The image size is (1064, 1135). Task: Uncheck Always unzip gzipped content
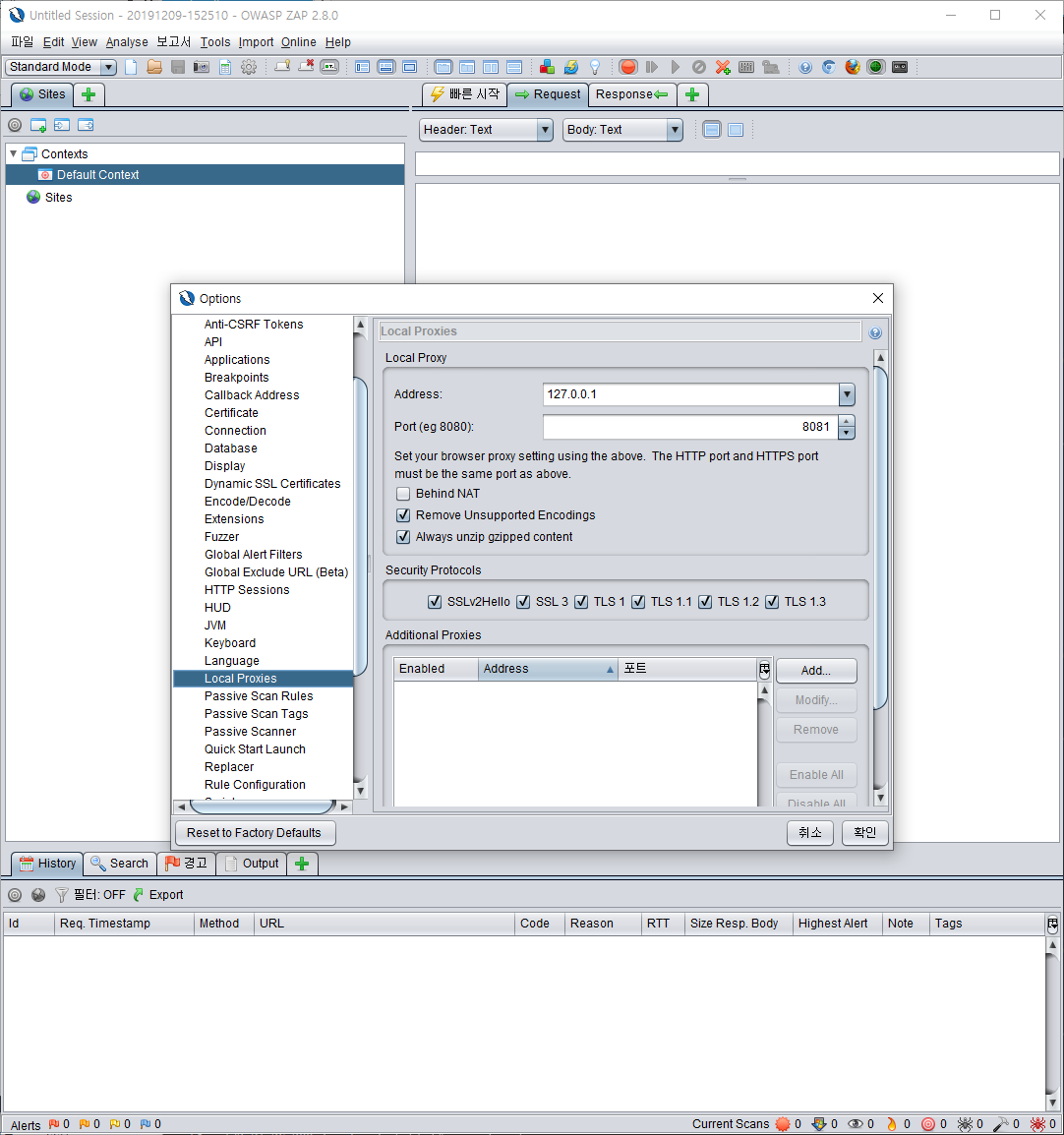click(403, 538)
